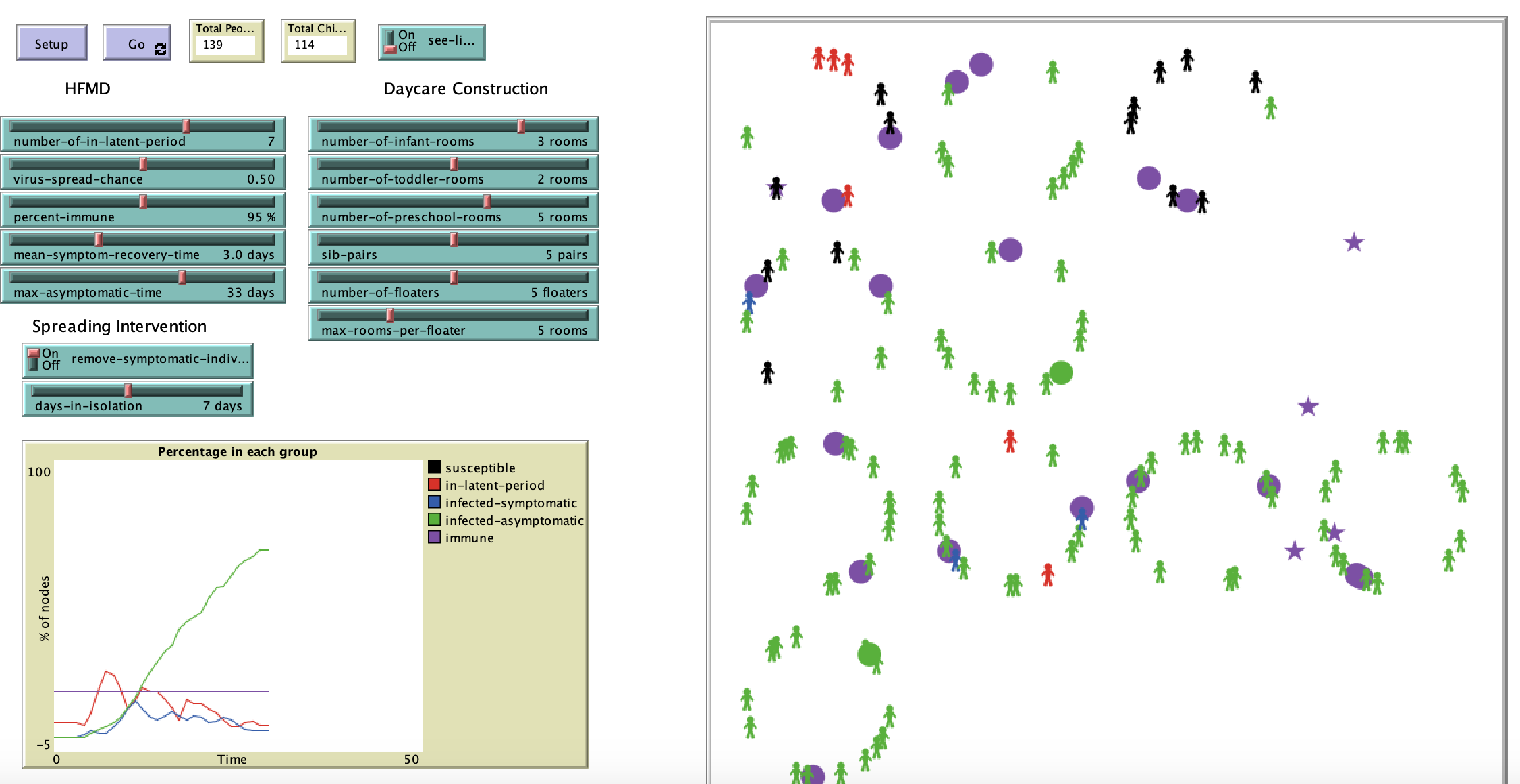1520x784 pixels.
Task: Select the large green circle agent
Action: coord(1061,370)
